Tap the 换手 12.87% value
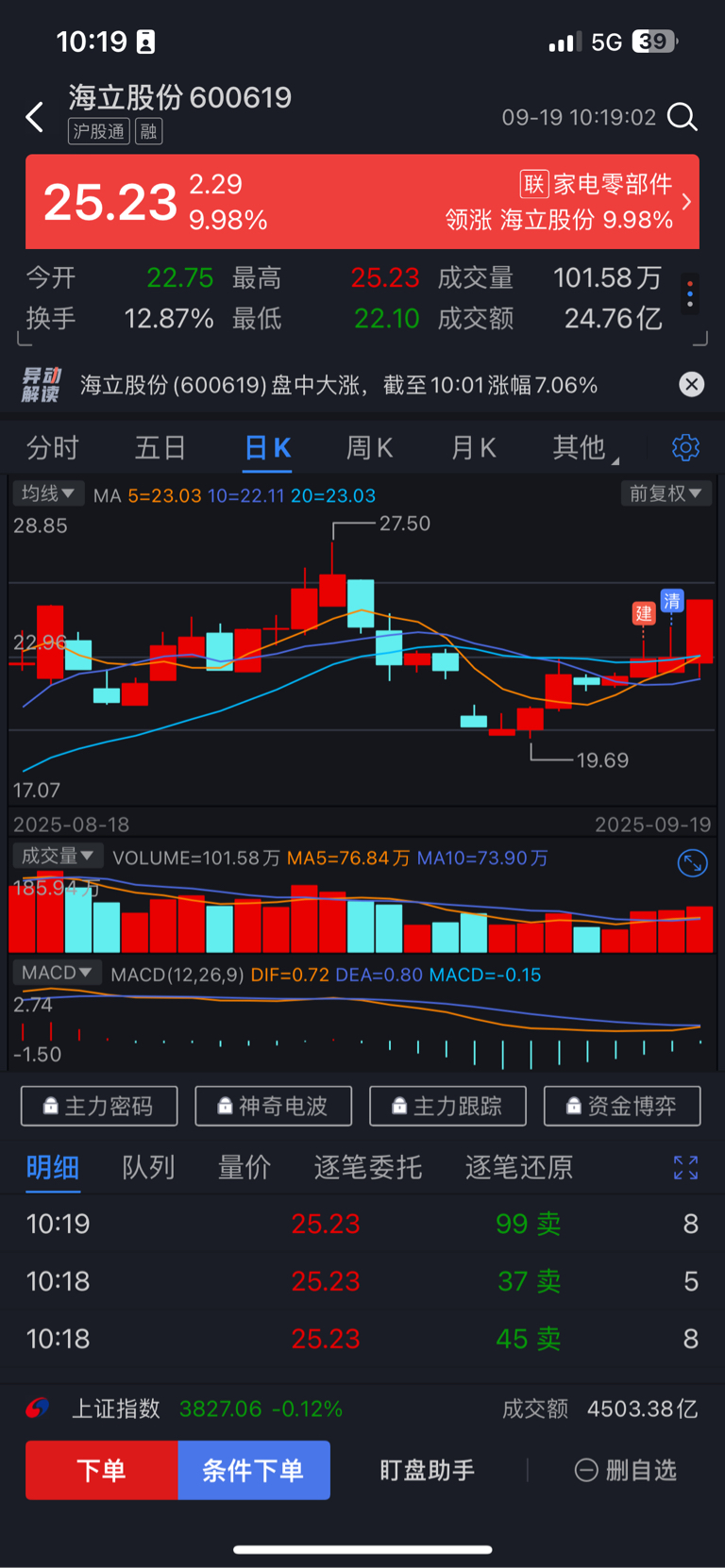 coord(169,319)
